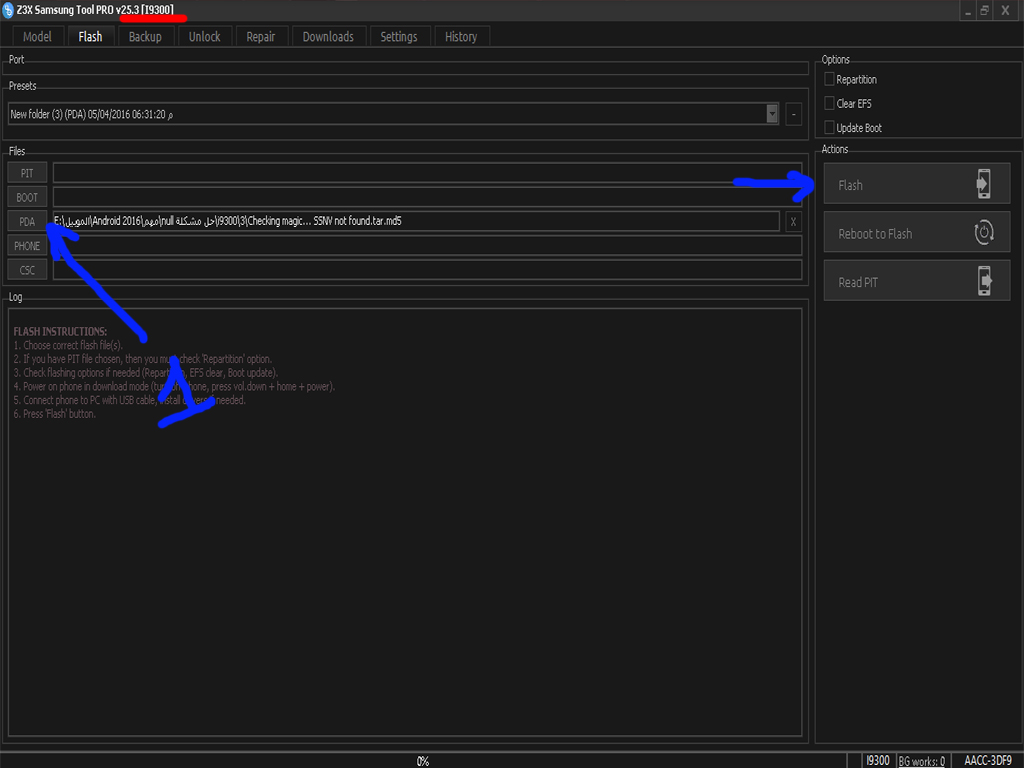The image size is (1024, 768).
Task: Click log line 'Press Flash button'
Action: pyautogui.click(x=54, y=414)
